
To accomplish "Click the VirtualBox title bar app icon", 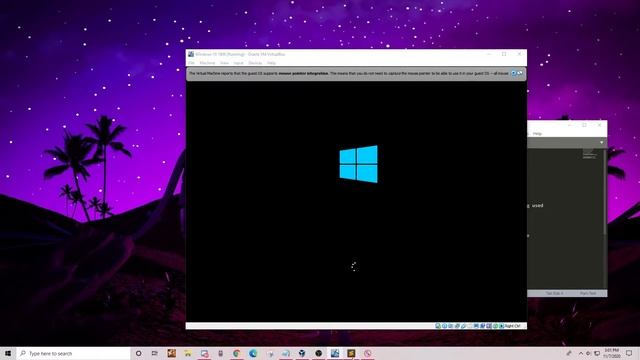I will click(x=191, y=54).
